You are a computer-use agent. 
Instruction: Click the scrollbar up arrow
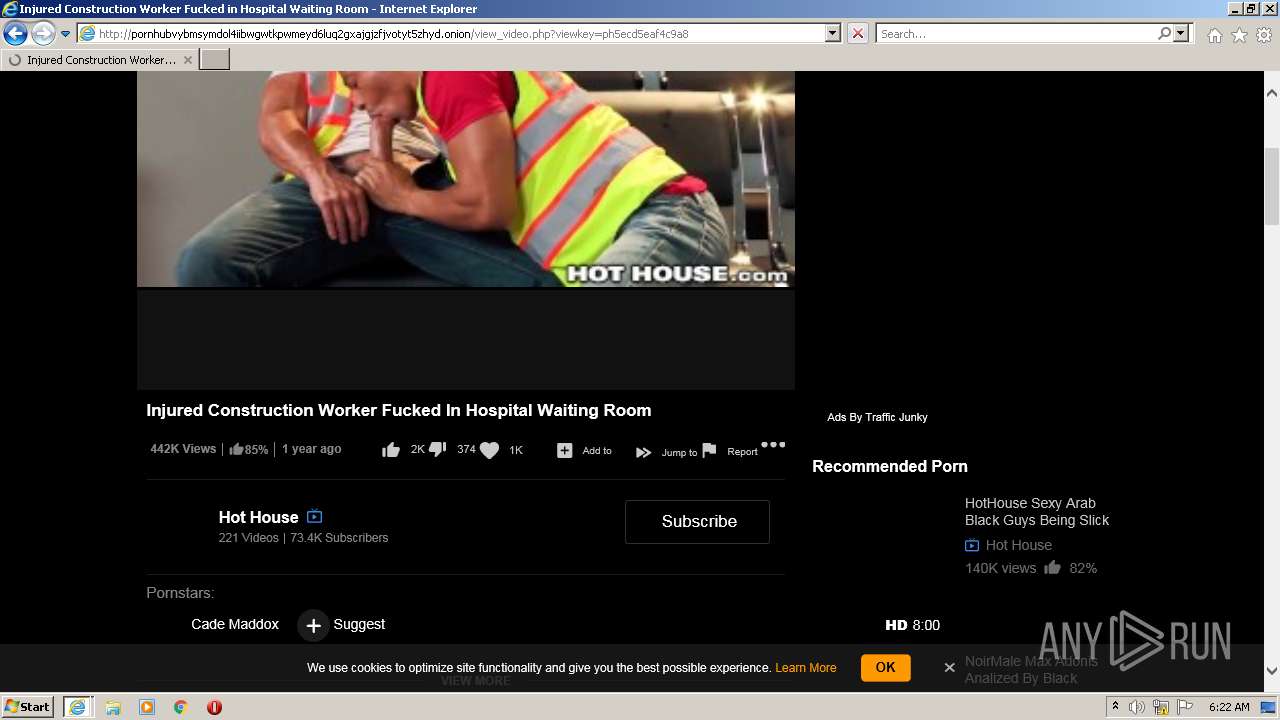[1272, 93]
